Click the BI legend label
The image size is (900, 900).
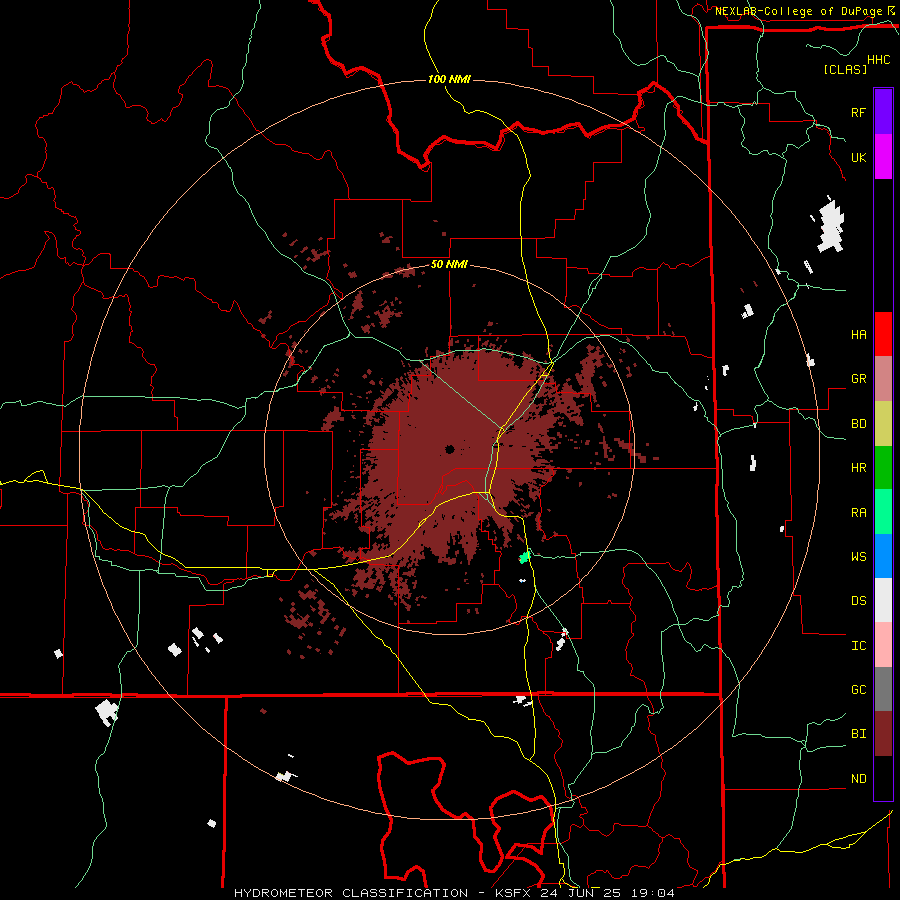[858, 734]
